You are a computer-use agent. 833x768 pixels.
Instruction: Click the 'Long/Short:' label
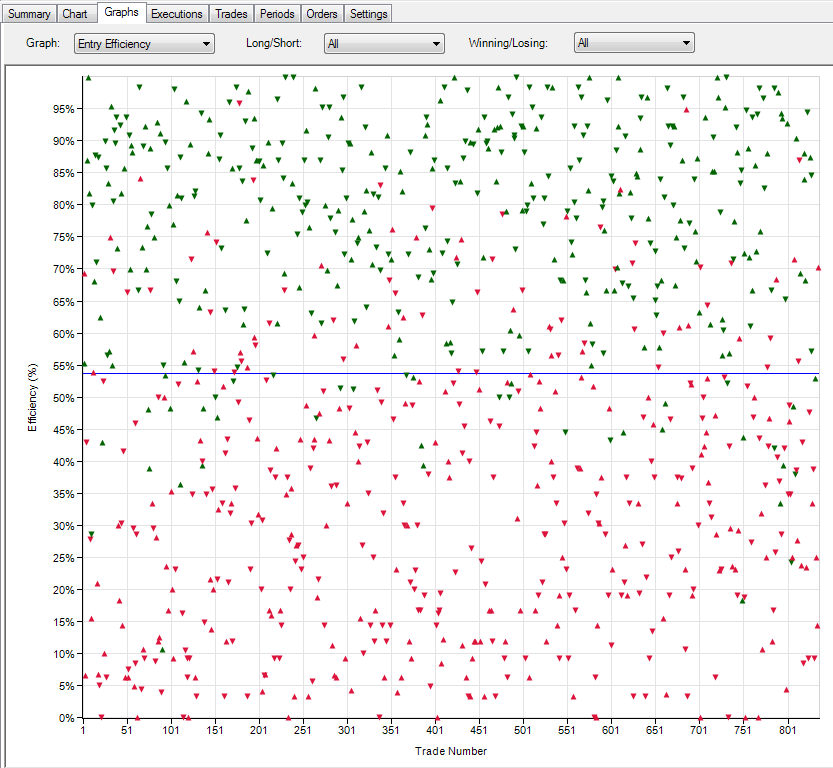[274, 43]
